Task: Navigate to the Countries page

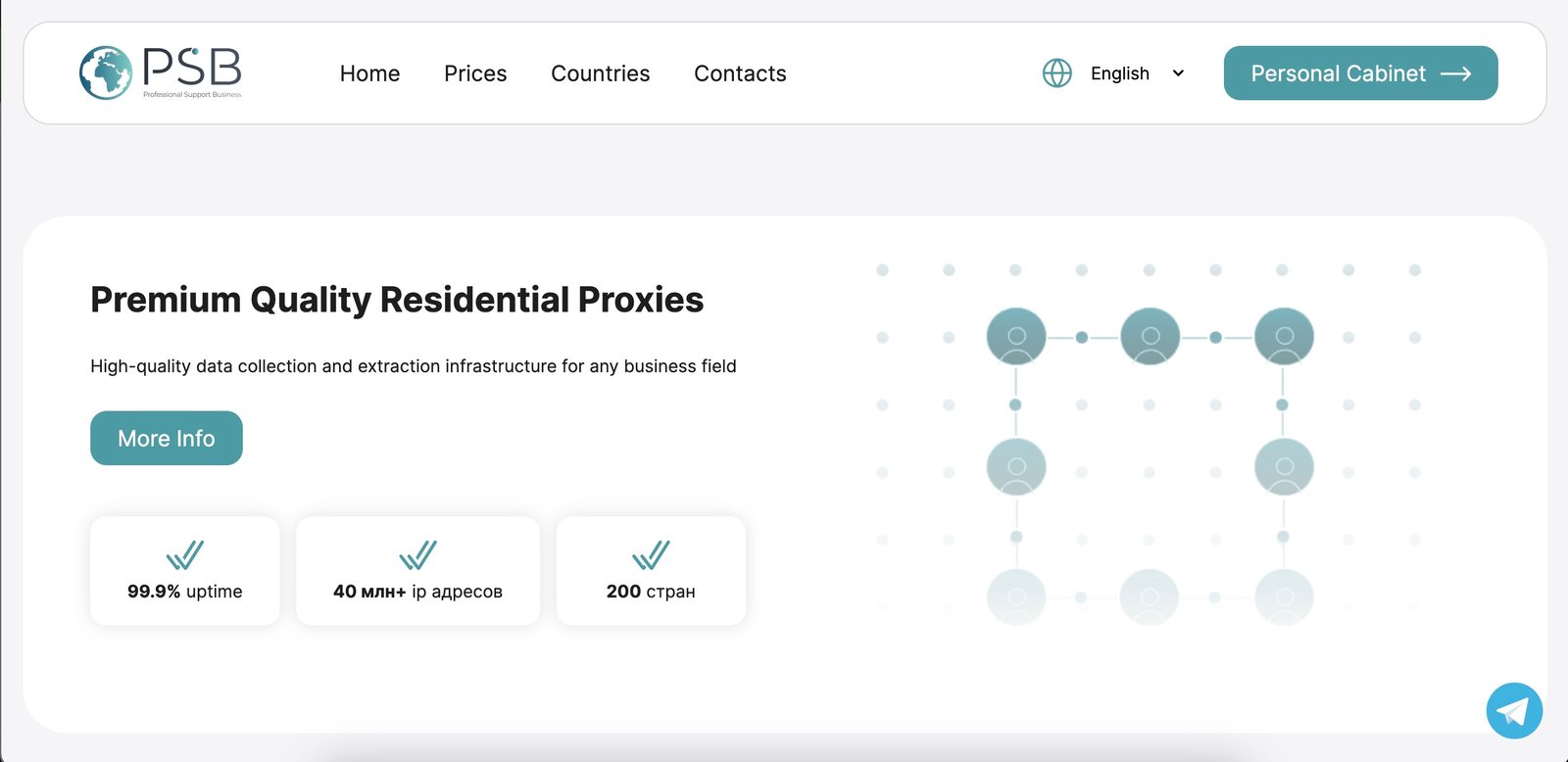Action: pyautogui.click(x=600, y=73)
